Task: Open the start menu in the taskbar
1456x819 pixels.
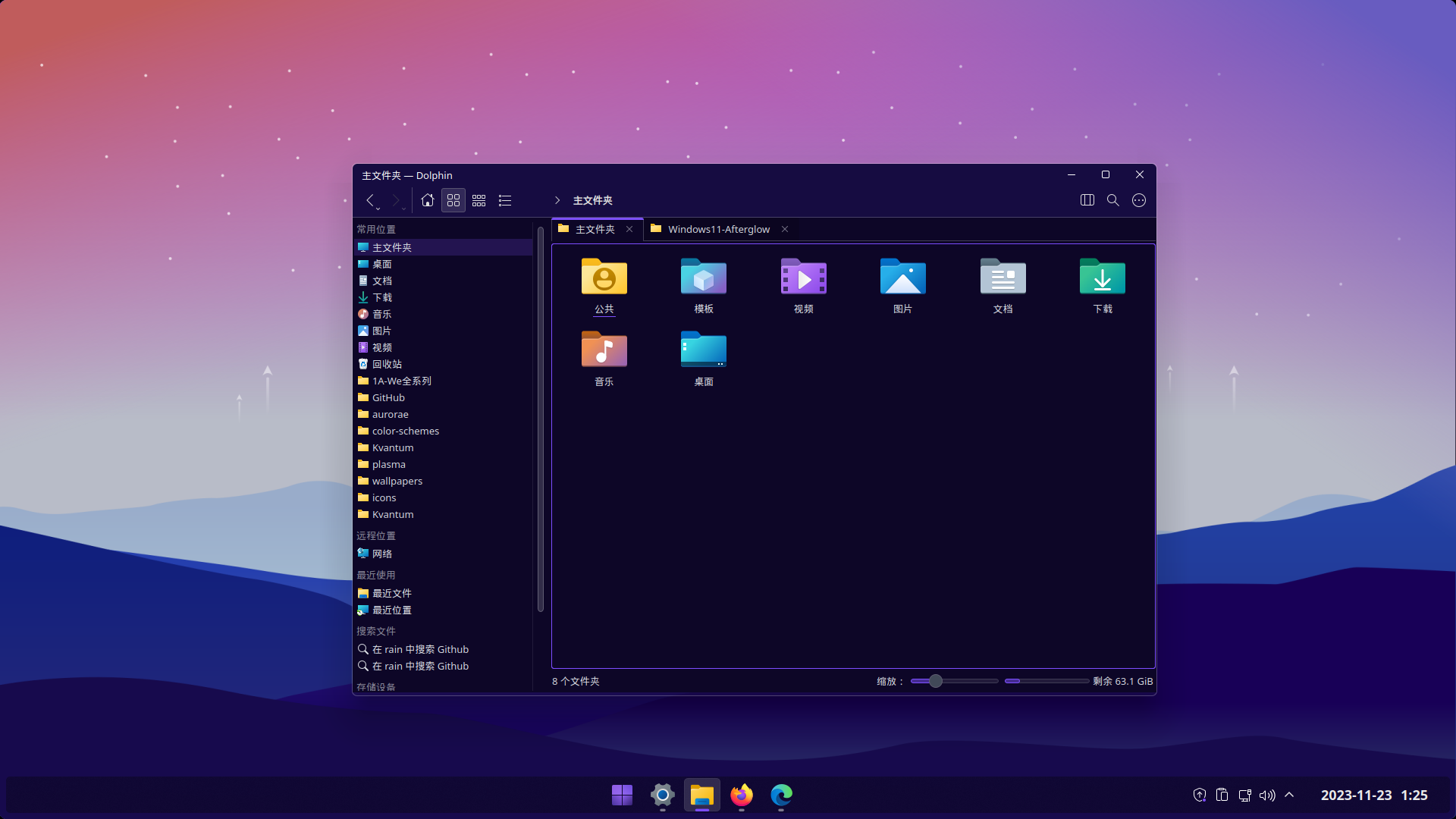Action: pos(623,795)
